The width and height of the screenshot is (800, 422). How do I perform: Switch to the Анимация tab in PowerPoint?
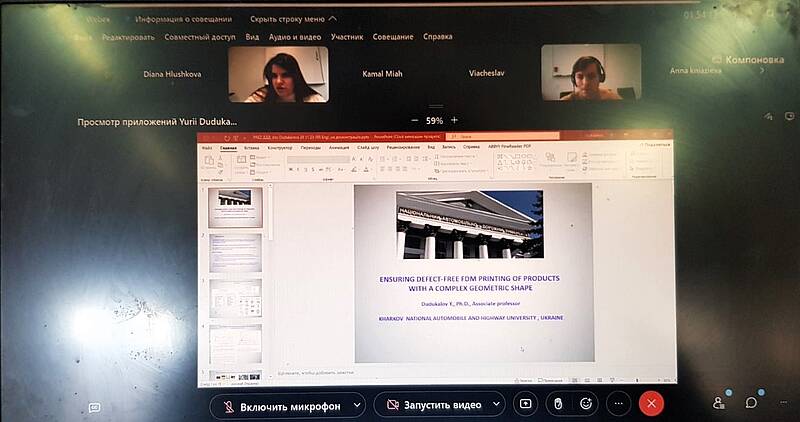(339, 147)
